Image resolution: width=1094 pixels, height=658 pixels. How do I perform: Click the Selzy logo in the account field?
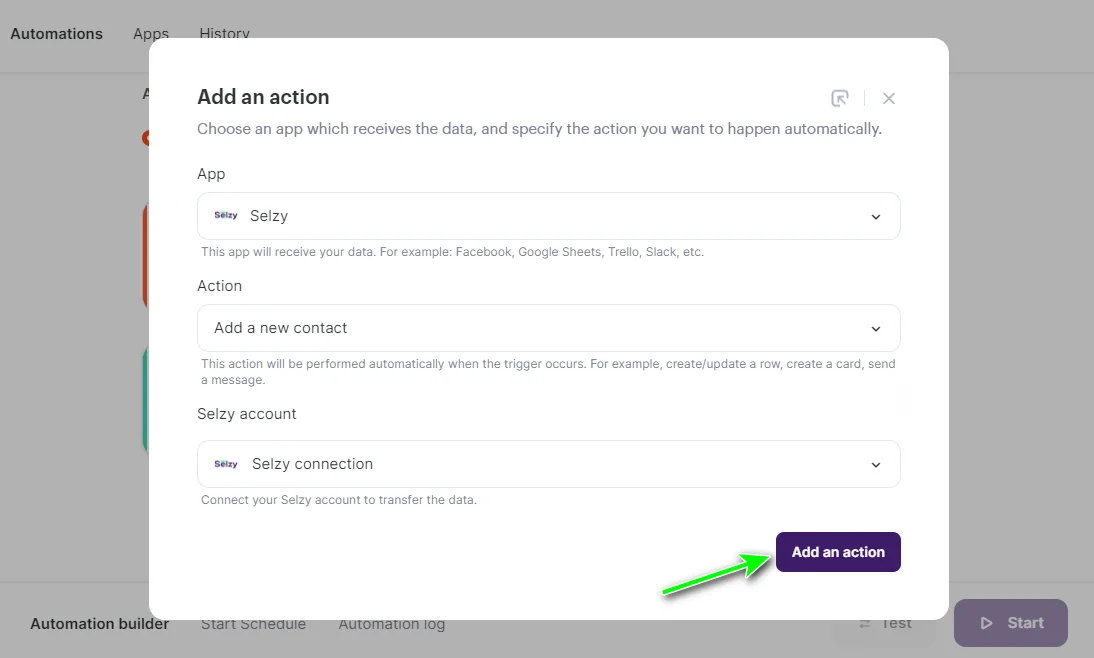point(225,463)
